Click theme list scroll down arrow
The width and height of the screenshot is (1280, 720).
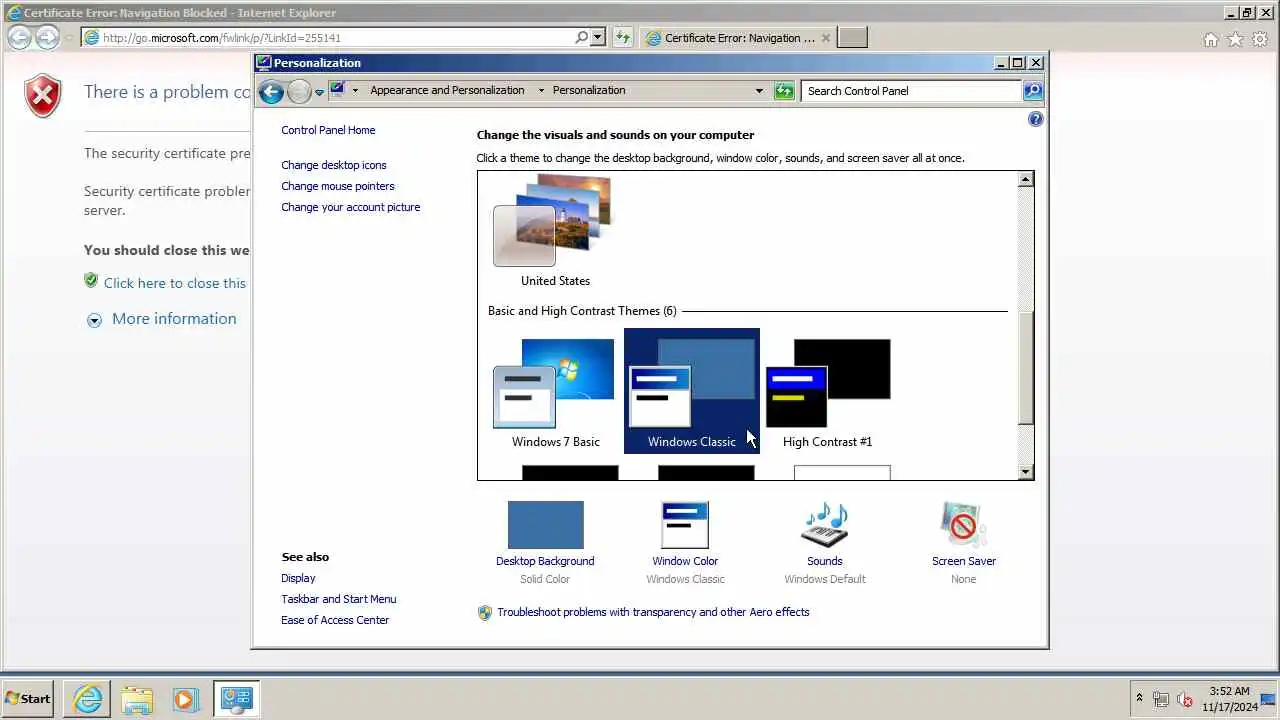[x=1025, y=472]
